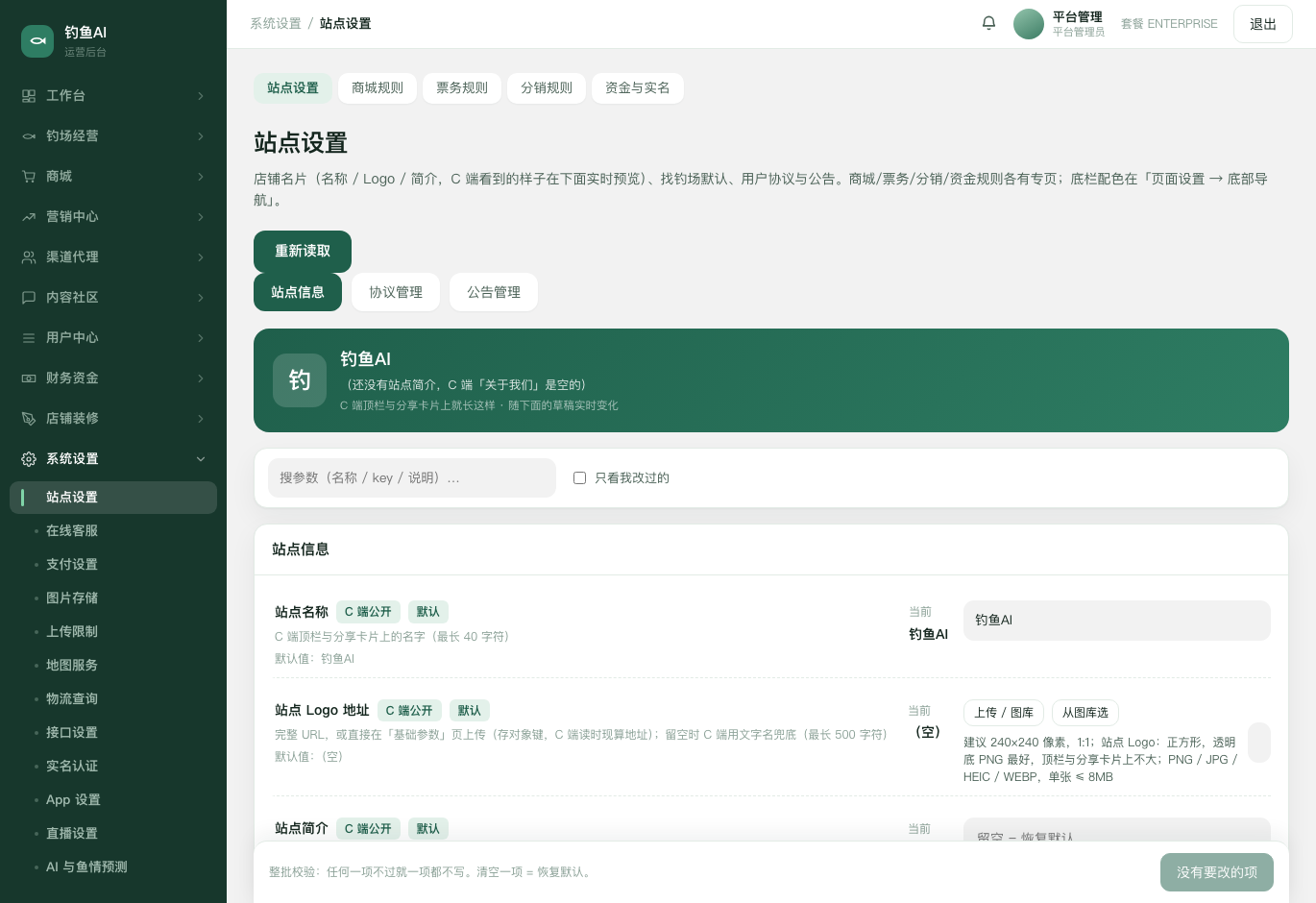Viewport: 1316px width, 903px height.
Task: Click the 重新读取 button
Action: tap(303, 252)
